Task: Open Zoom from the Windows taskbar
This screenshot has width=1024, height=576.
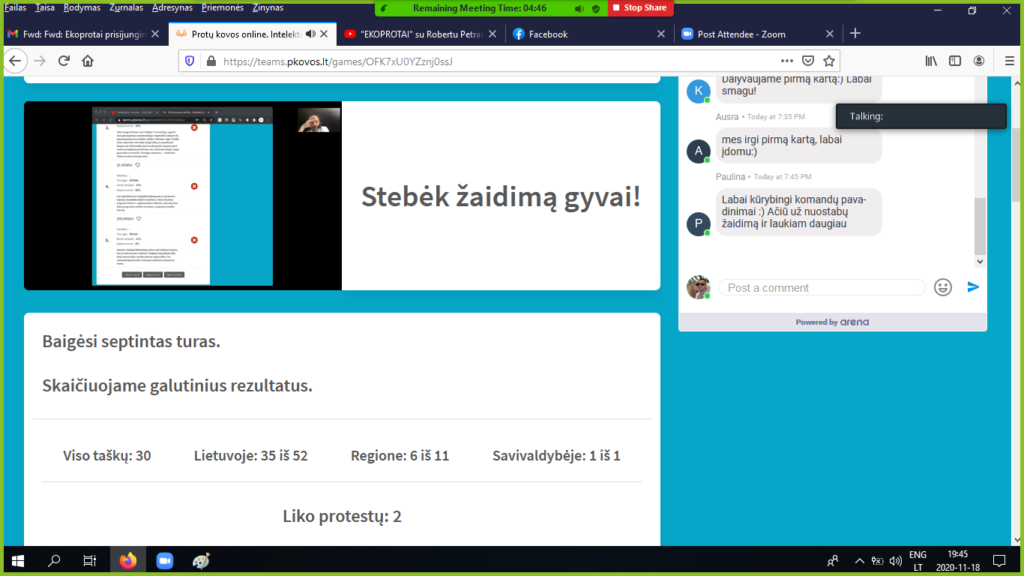Action: 164,561
